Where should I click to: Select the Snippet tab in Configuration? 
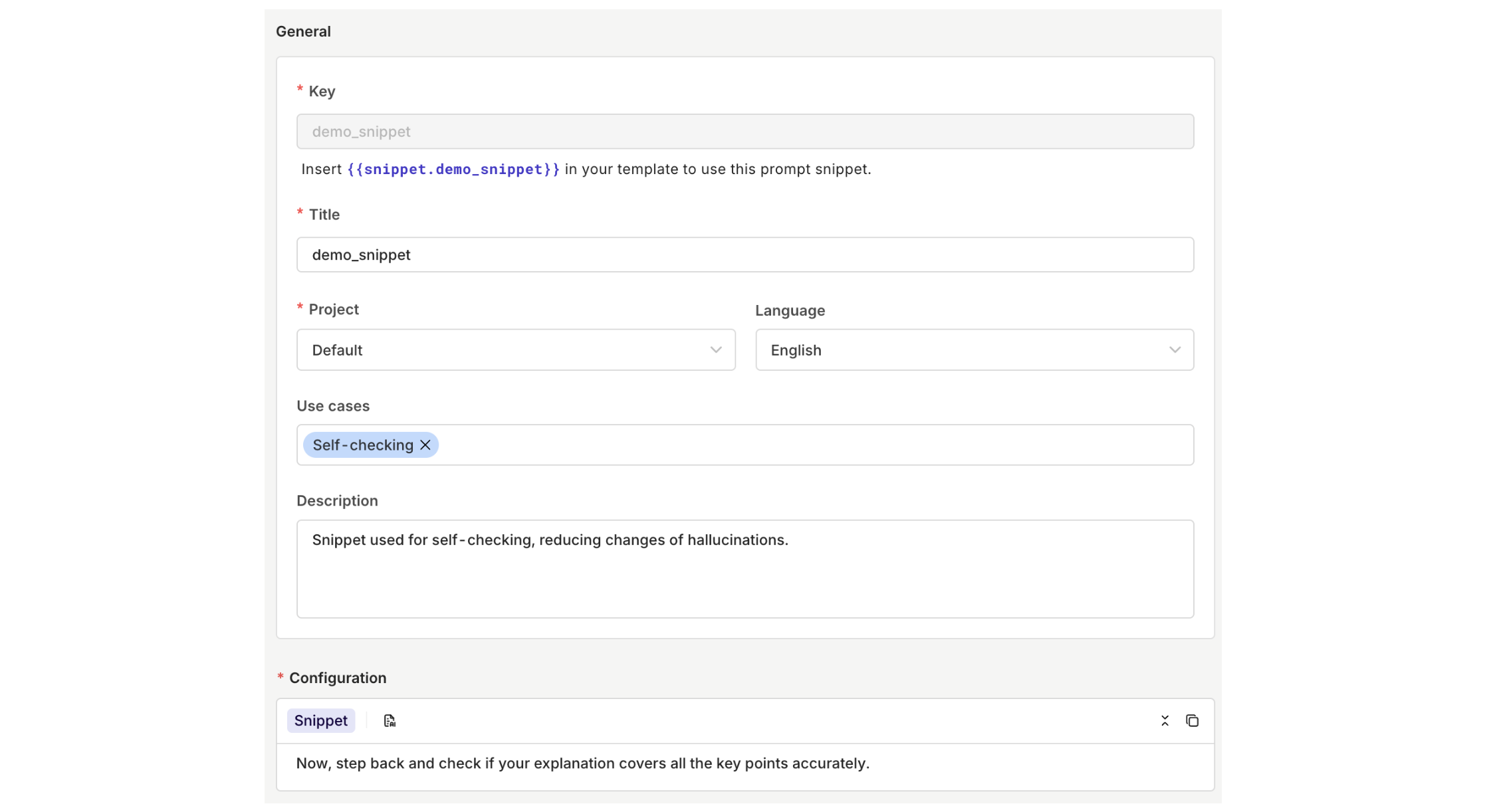321,721
